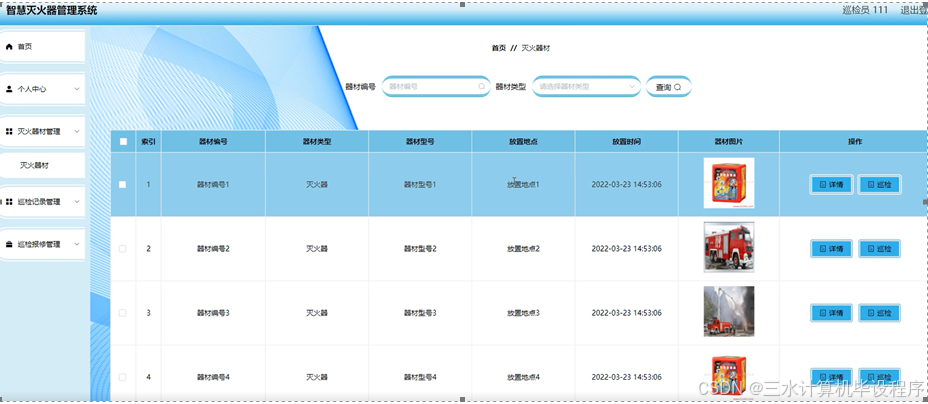Click the 放置时间 column header
This screenshot has width=928, height=404.
pos(626,142)
